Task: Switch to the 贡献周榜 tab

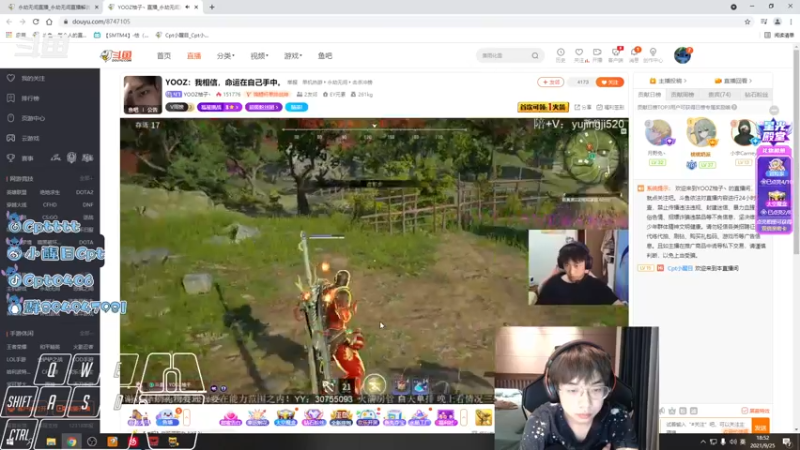Action: pyautogui.click(x=683, y=95)
